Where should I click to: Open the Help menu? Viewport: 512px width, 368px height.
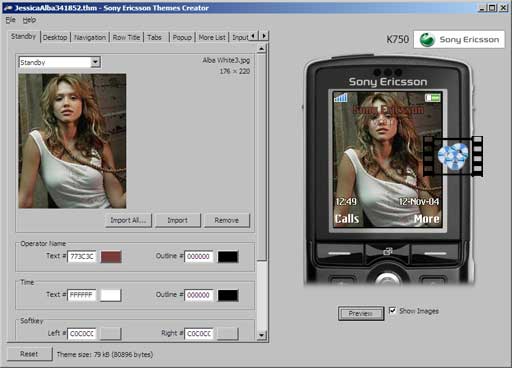tap(29, 20)
